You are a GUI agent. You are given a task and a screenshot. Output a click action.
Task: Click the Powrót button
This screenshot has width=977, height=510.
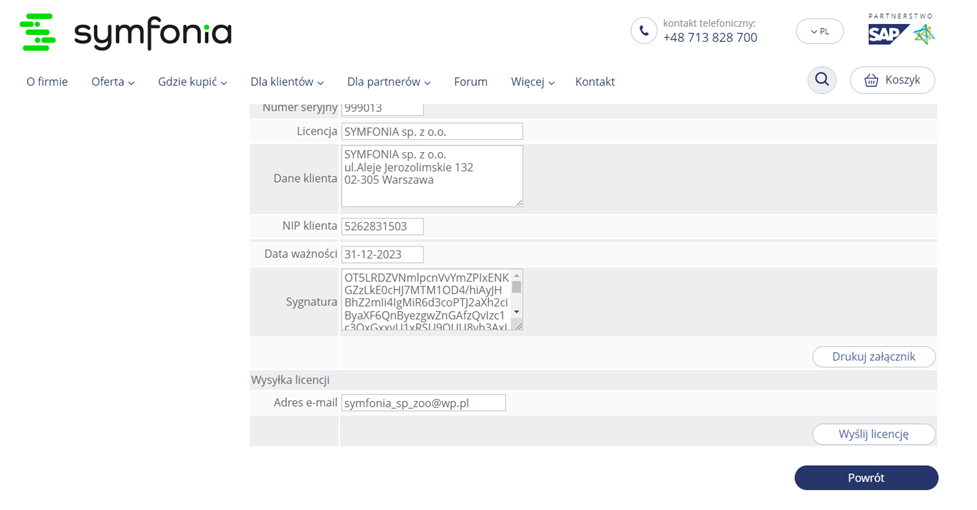coord(866,478)
